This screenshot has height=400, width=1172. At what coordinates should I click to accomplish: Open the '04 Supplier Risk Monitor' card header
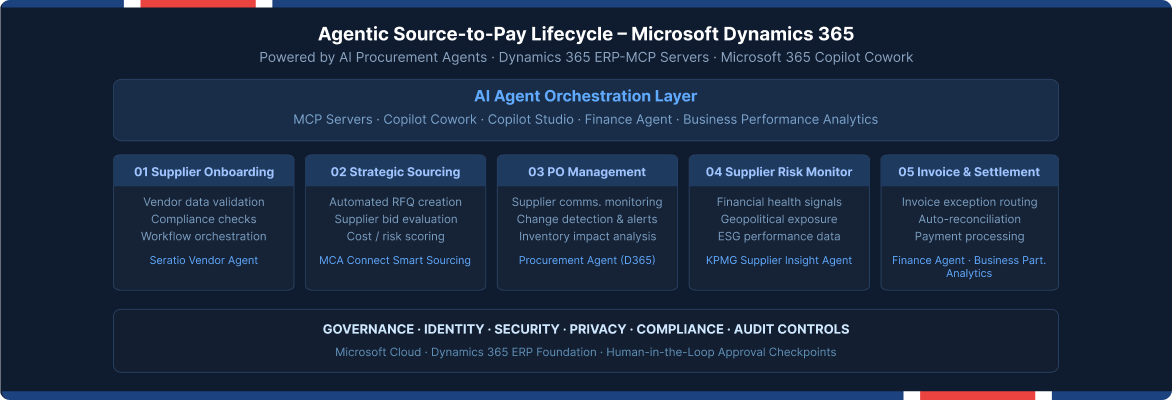point(779,172)
